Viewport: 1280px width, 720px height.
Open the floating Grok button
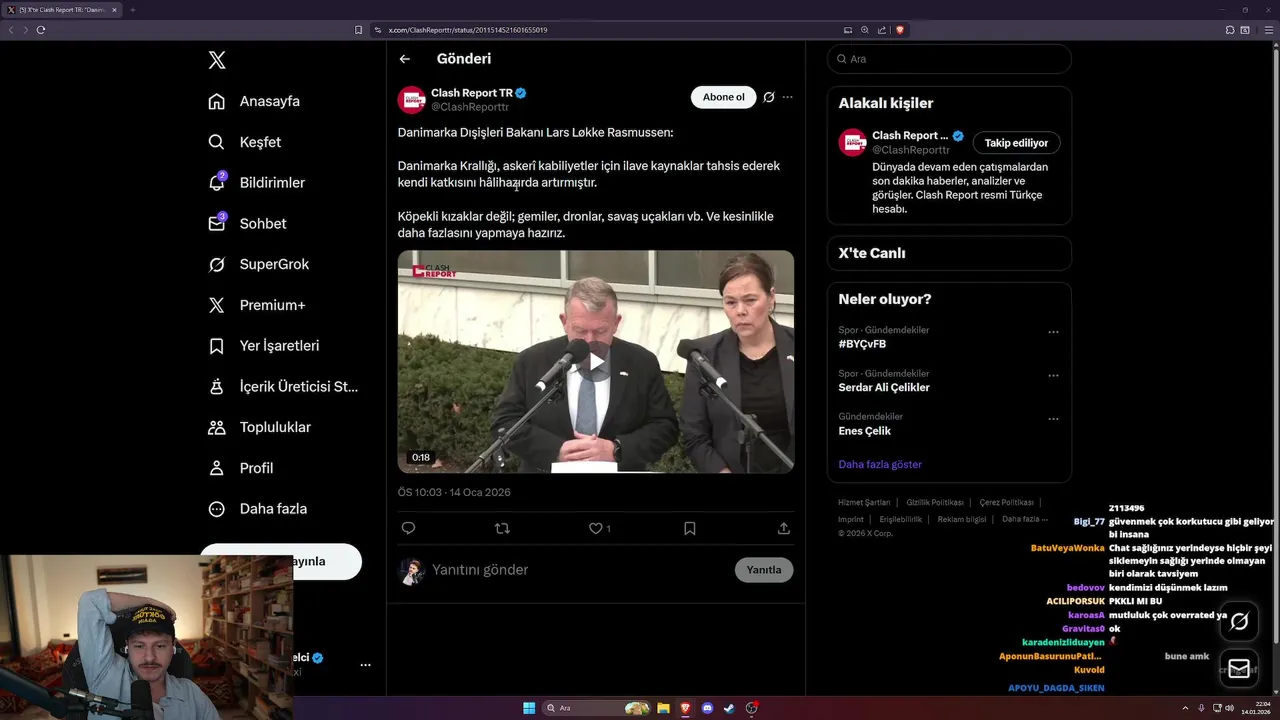click(1239, 622)
